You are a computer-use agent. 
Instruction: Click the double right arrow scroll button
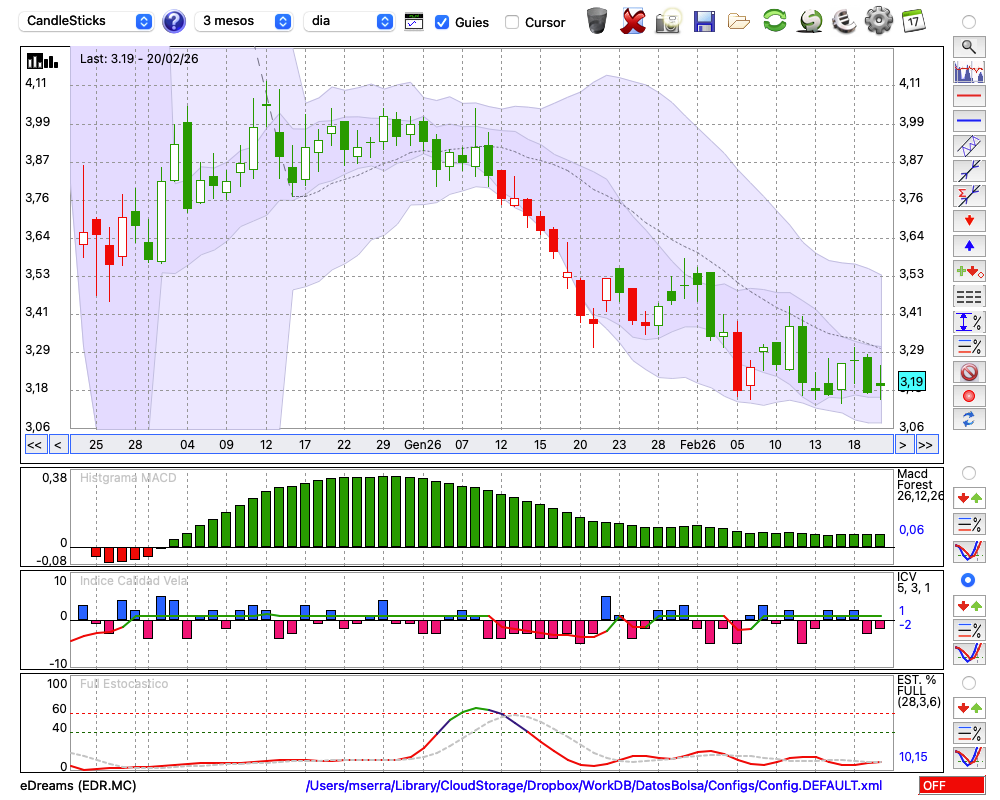[926, 445]
